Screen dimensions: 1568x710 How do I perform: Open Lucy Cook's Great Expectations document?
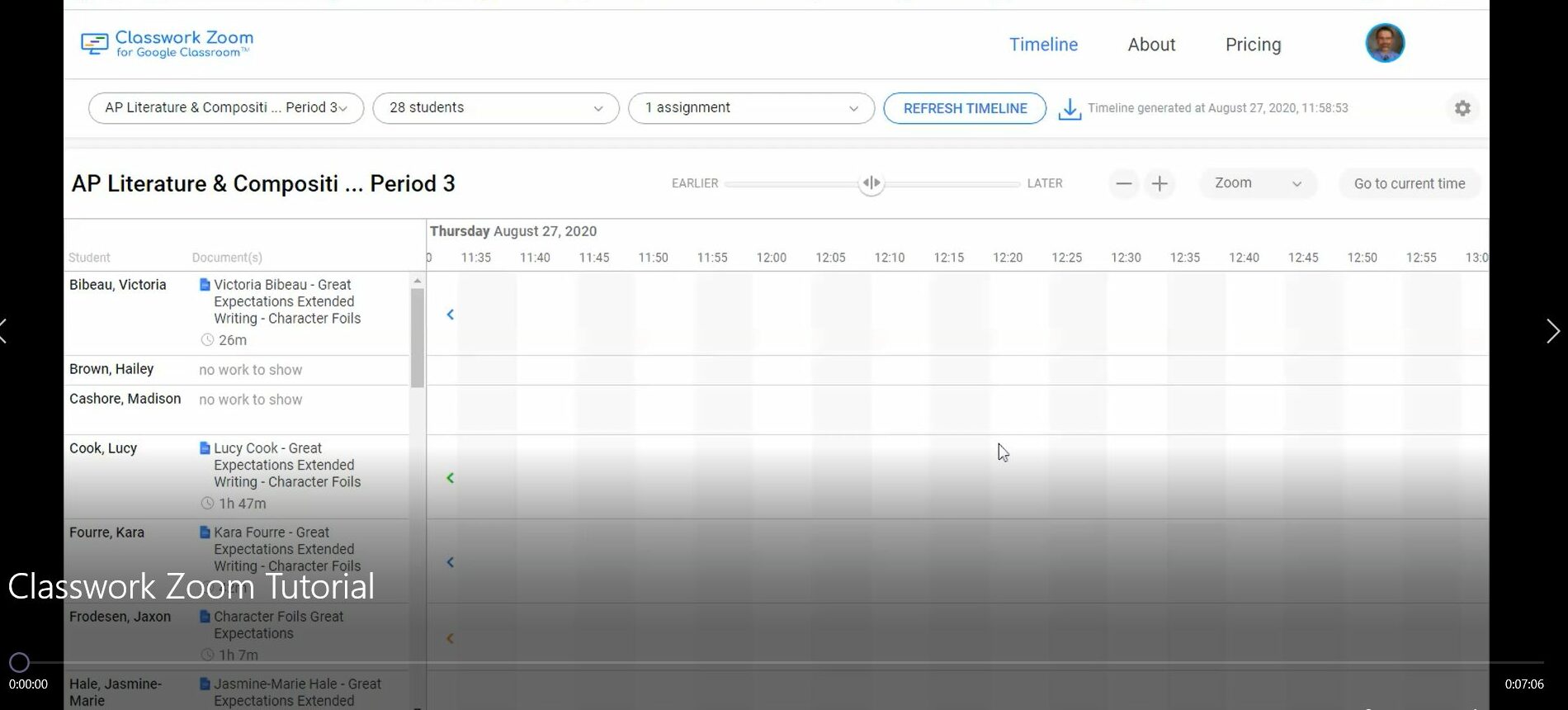tap(287, 465)
